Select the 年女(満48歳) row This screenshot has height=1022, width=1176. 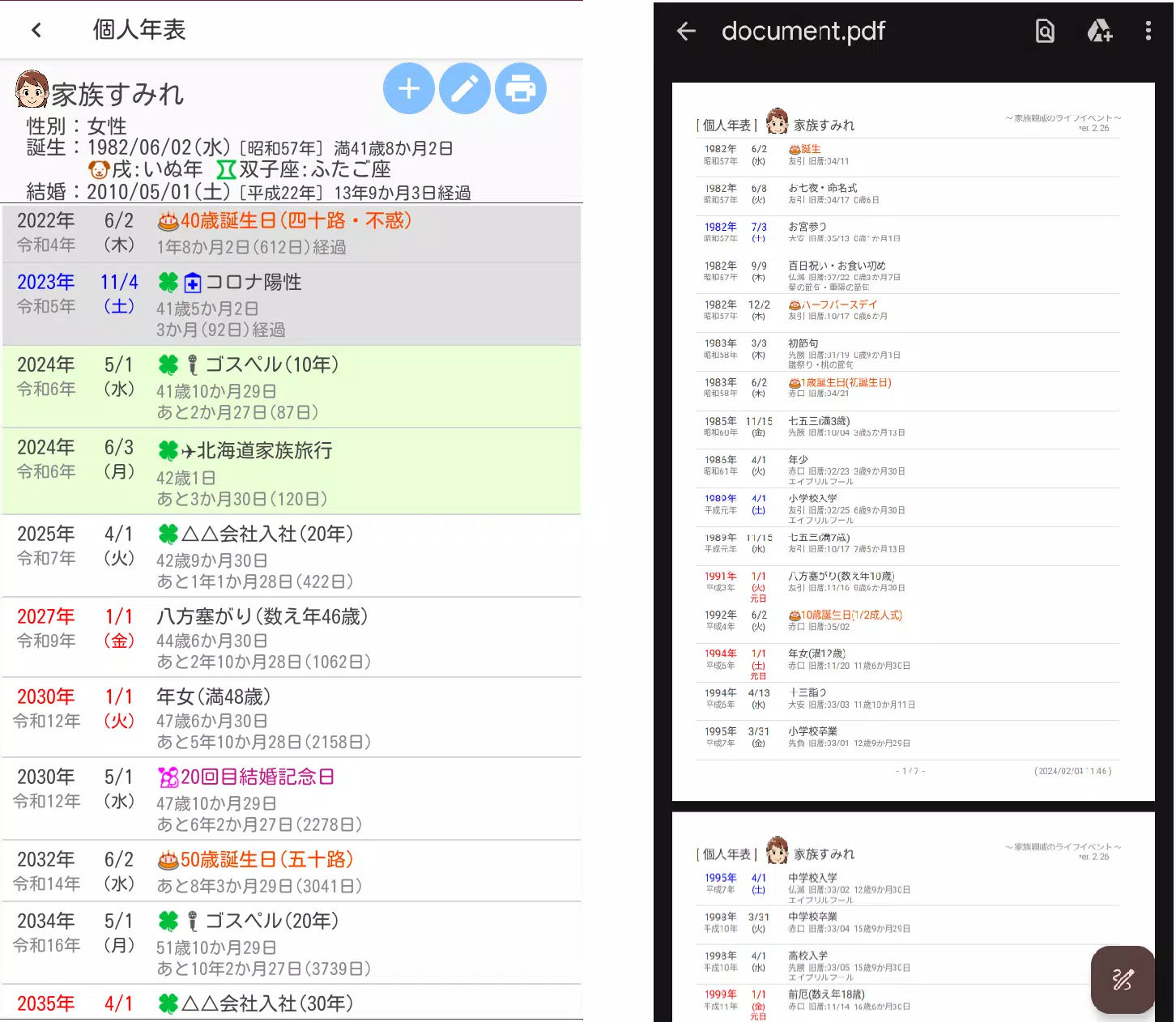[x=292, y=718]
